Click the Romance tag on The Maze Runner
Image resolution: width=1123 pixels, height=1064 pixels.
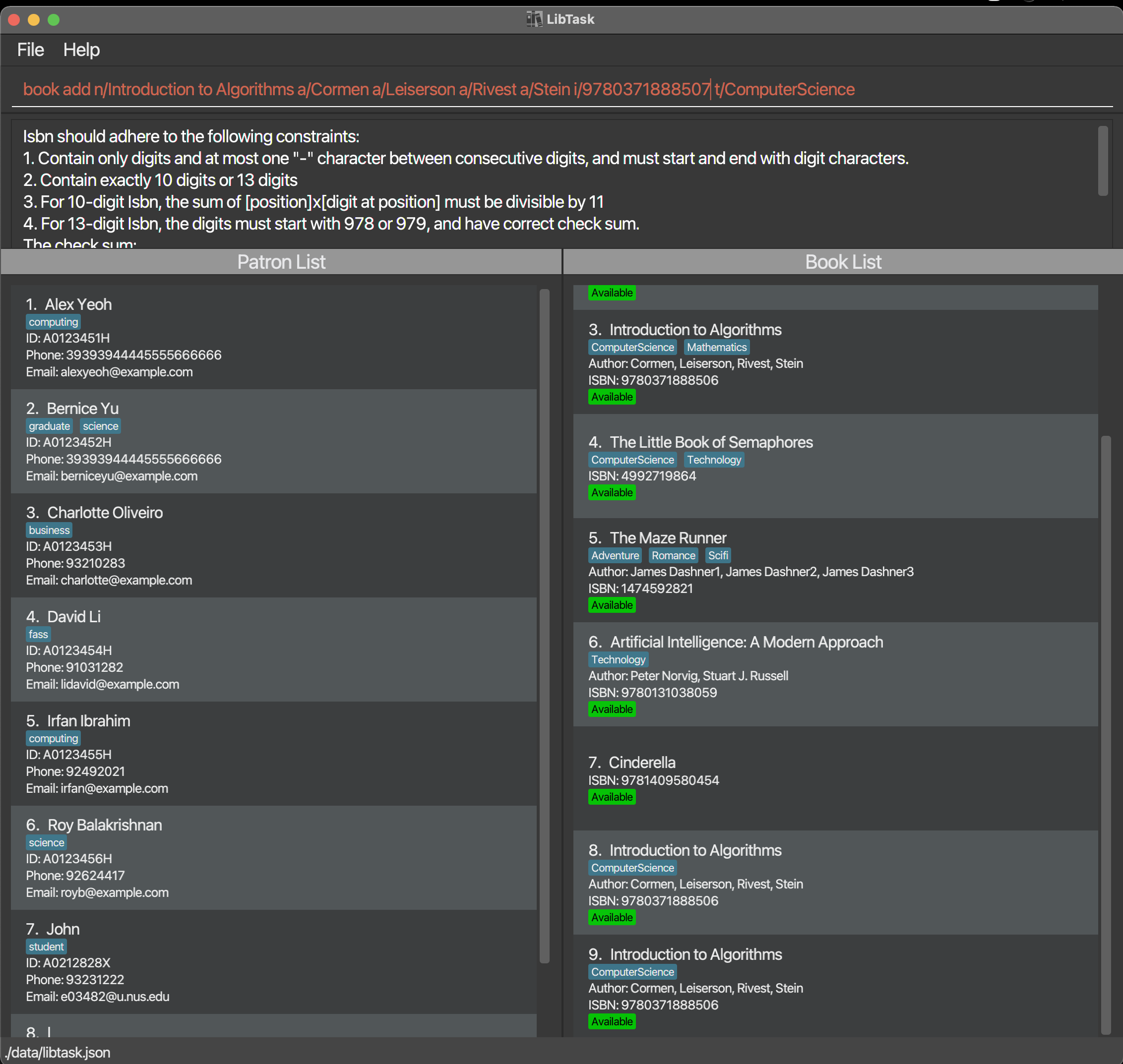(x=673, y=556)
